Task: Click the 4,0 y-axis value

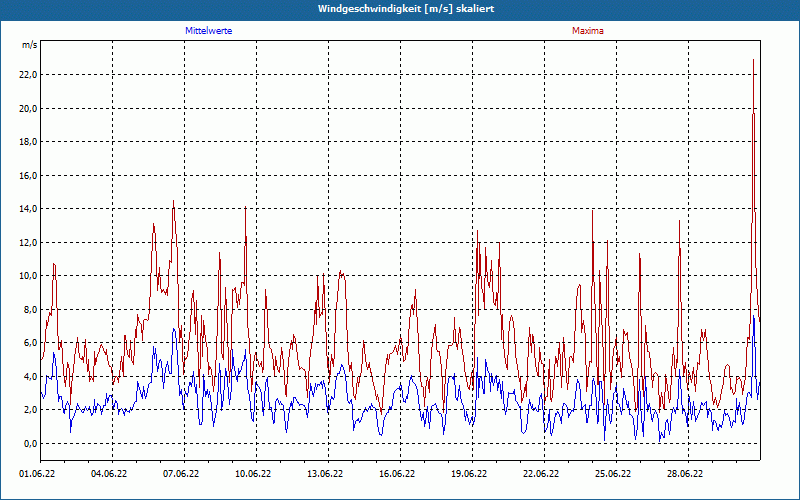Action: (x=30, y=377)
